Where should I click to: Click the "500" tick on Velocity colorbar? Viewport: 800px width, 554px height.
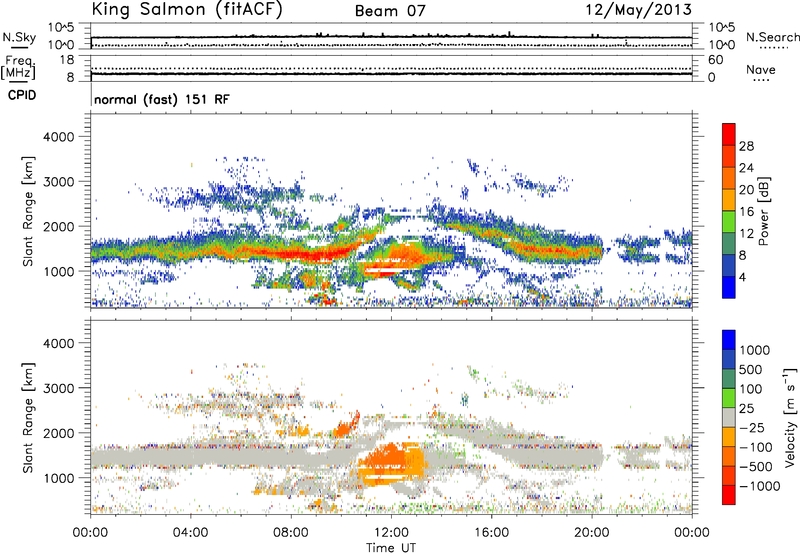(751, 370)
